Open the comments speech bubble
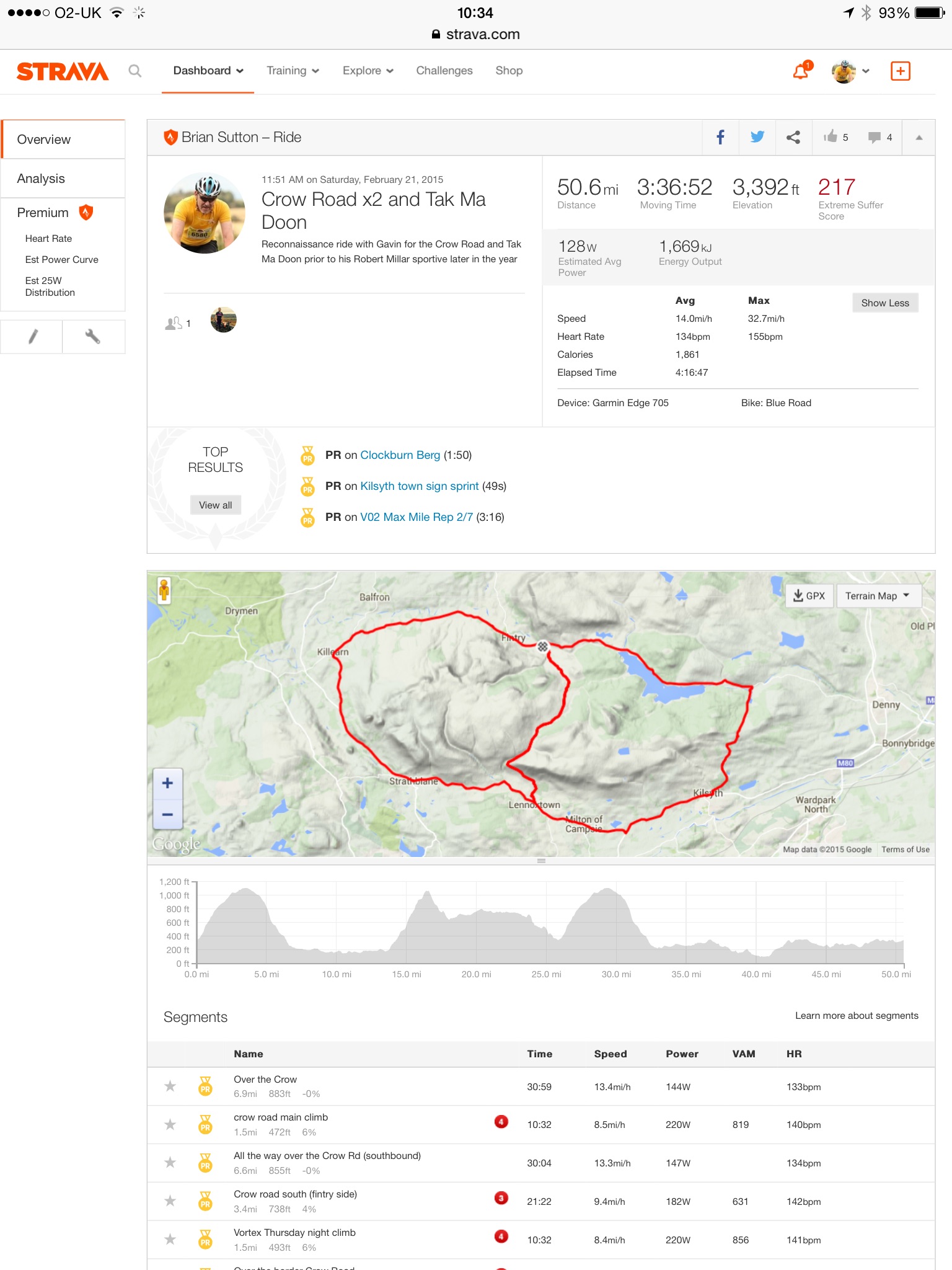This screenshot has width=952, height=1270. [x=875, y=137]
